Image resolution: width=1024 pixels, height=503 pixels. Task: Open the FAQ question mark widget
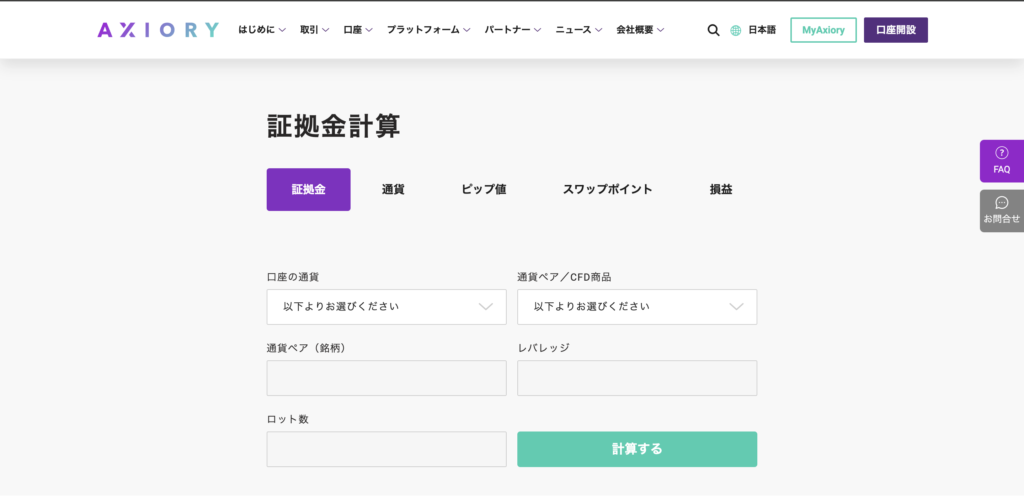pos(1002,161)
